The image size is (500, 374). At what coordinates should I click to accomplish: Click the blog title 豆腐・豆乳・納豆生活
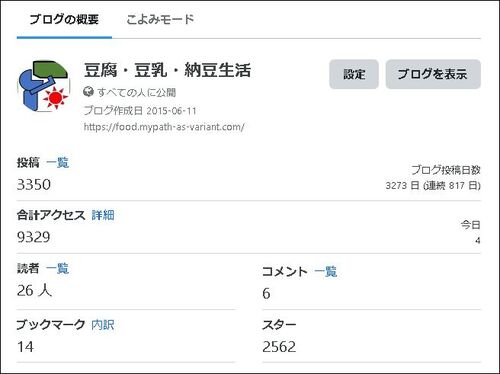pyautogui.click(x=167, y=70)
